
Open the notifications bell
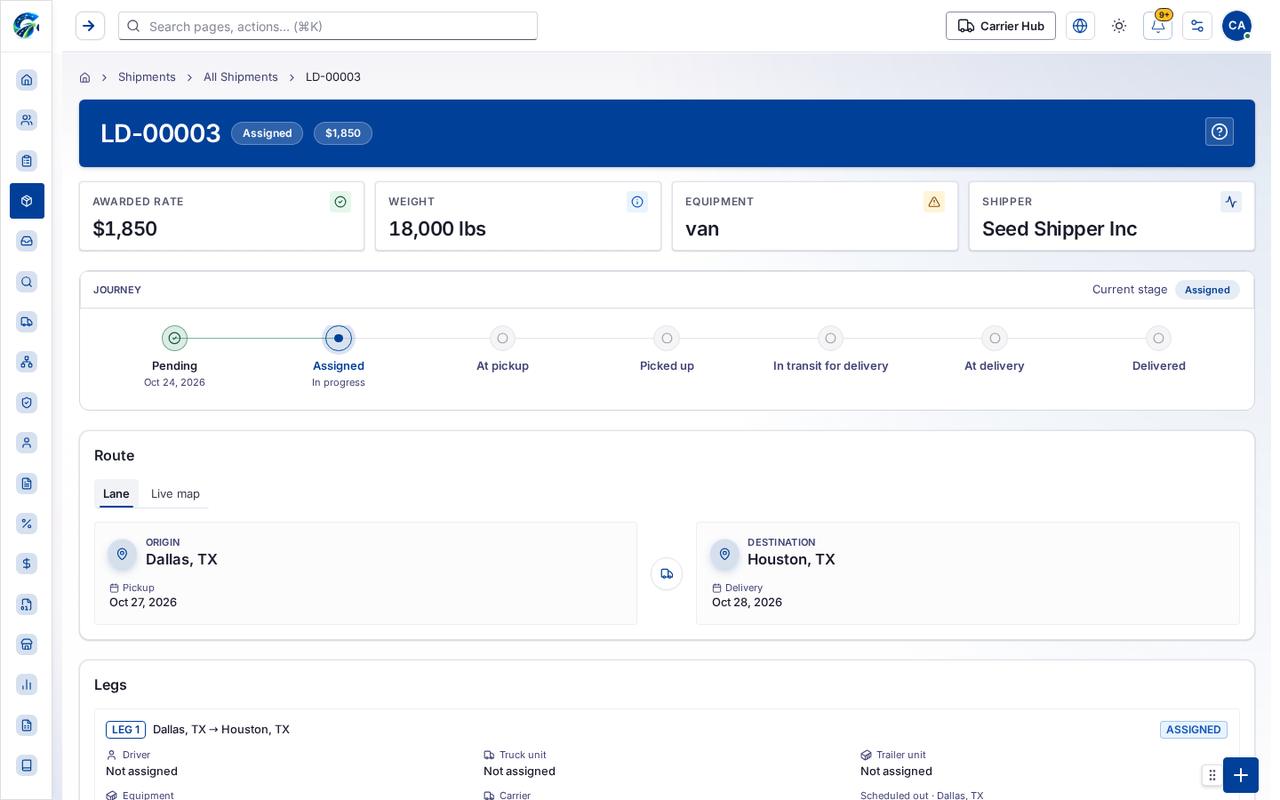click(x=1158, y=26)
